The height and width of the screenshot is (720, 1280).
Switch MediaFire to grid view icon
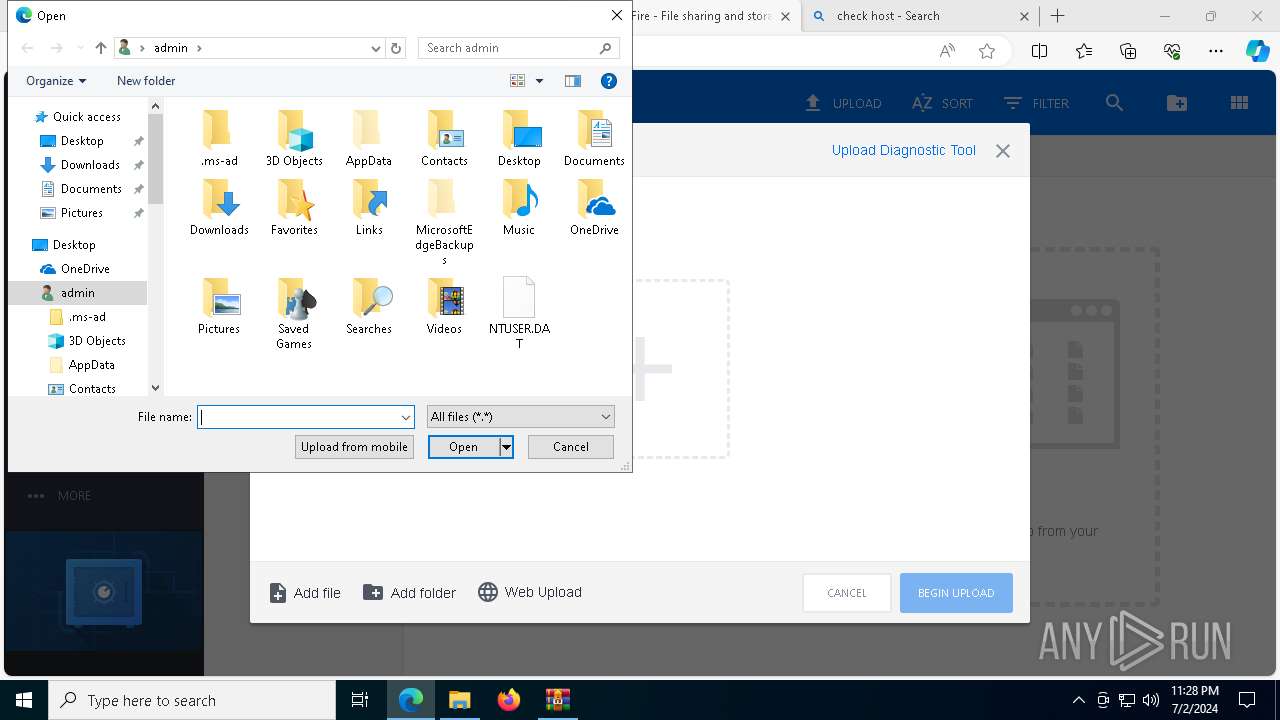(1239, 103)
